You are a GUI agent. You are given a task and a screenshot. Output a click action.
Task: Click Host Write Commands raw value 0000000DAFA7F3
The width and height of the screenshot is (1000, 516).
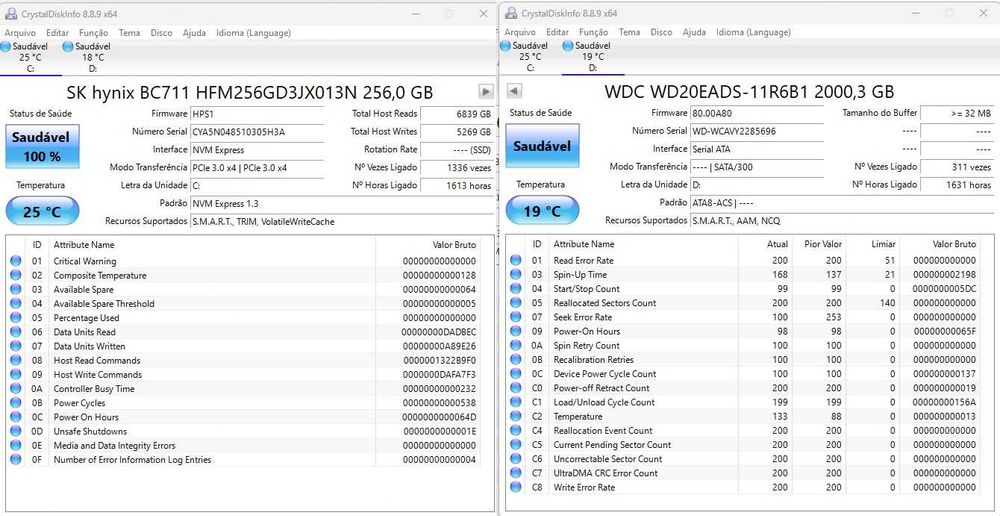(x=439, y=374)
